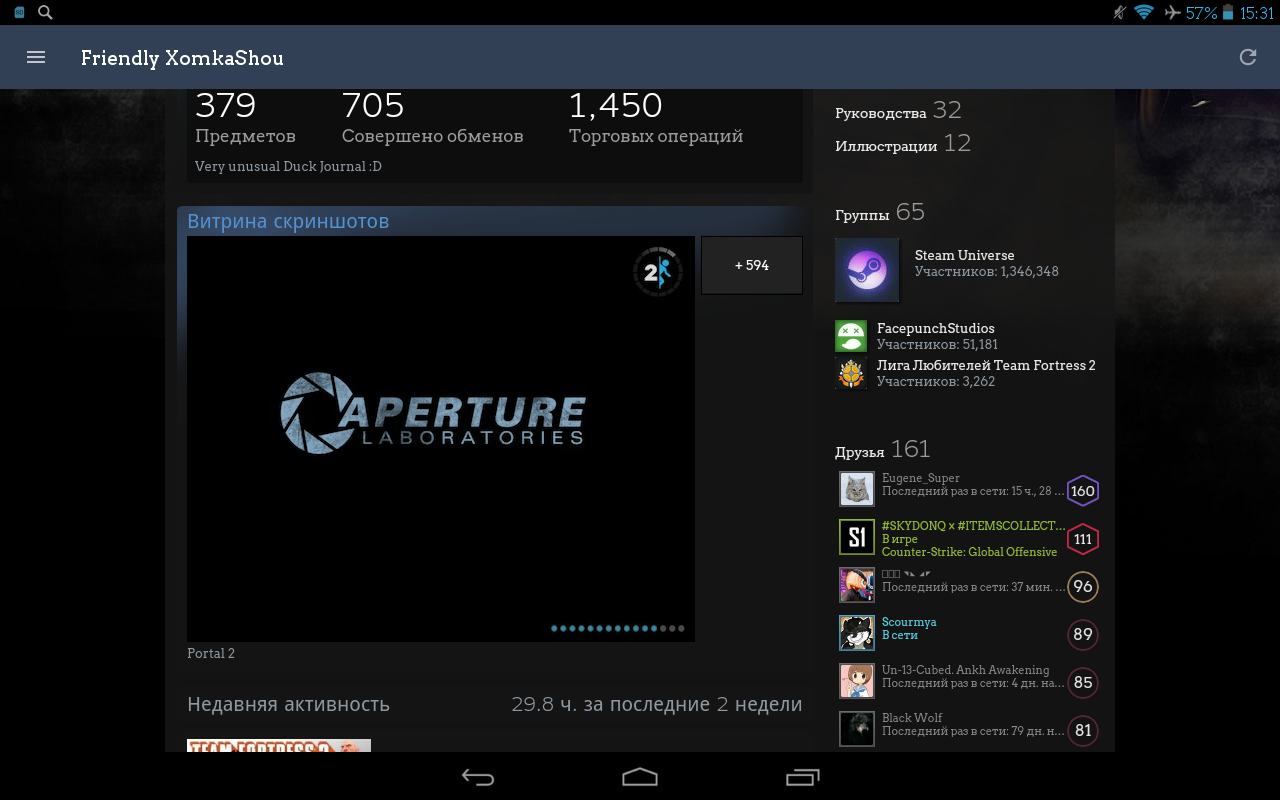The image size is (1280, 800).
Task: Tap the notification icon in status bar
Action: coord(19,12)
